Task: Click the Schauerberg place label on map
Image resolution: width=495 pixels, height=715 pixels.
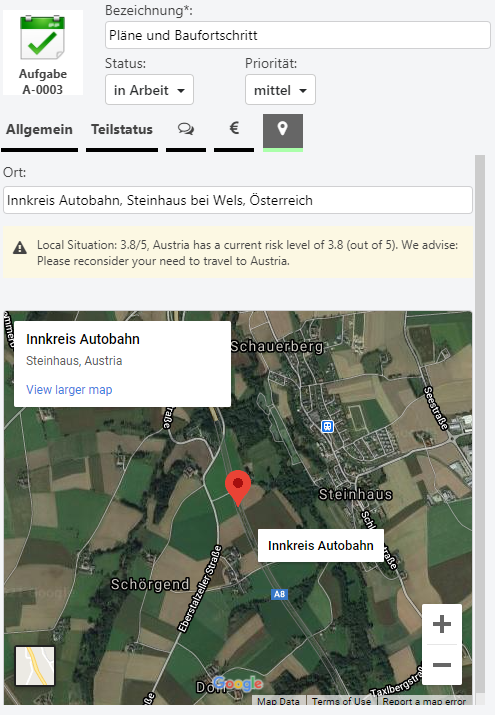Action: pos(277,347)
